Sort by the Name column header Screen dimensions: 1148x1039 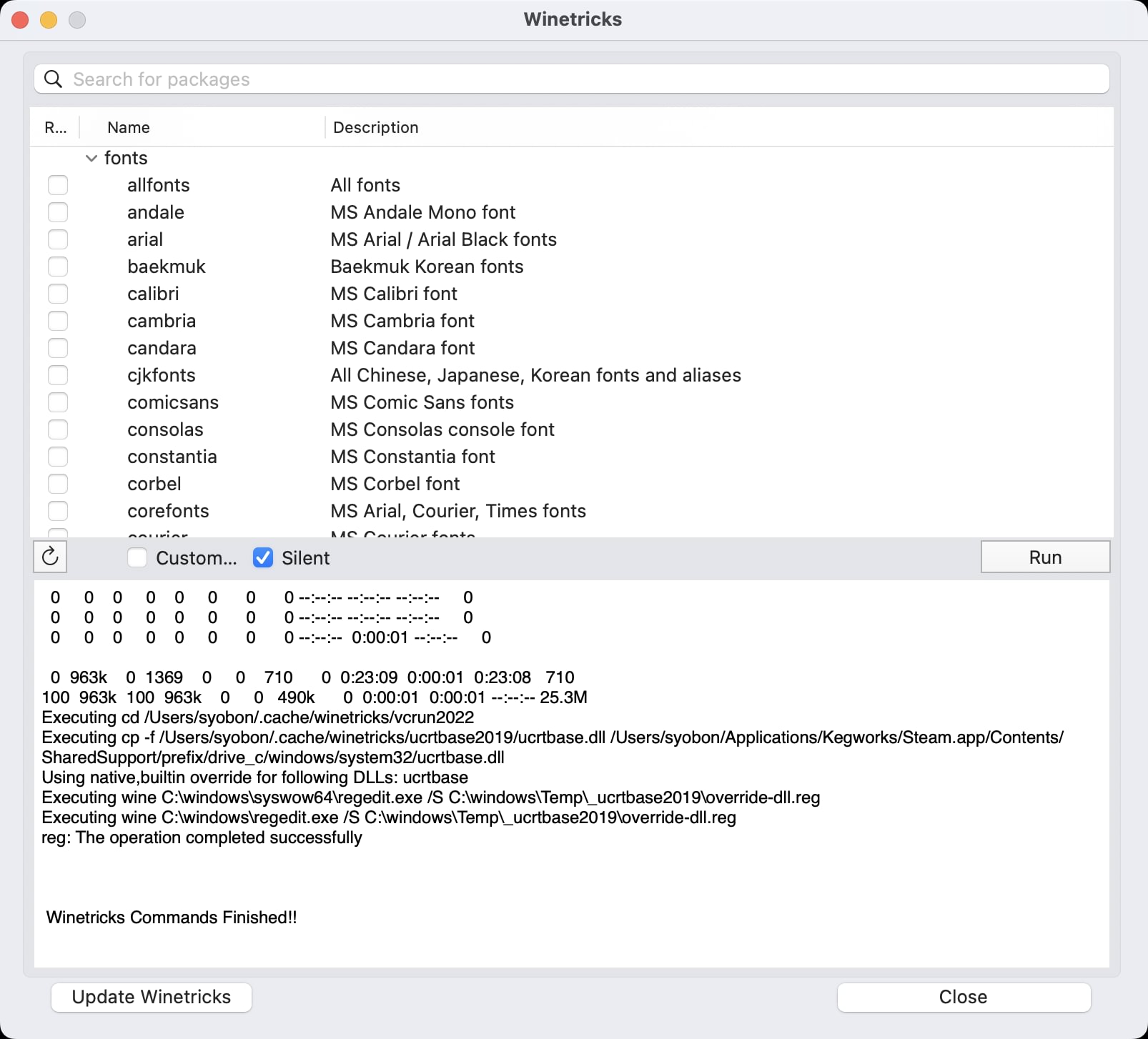pos(129,127)
